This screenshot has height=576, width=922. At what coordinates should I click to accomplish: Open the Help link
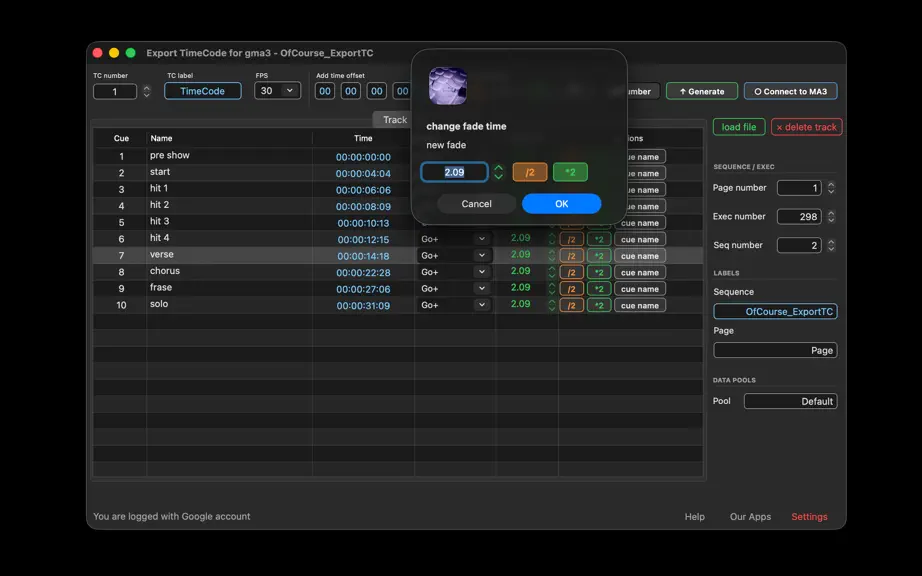[694, 517]
